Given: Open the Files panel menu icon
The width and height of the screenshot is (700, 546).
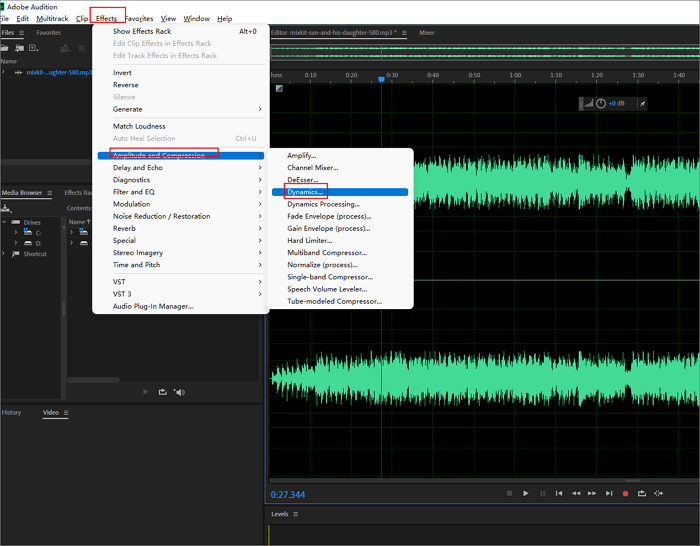Looking at the screenshot, I should (21, 33).
